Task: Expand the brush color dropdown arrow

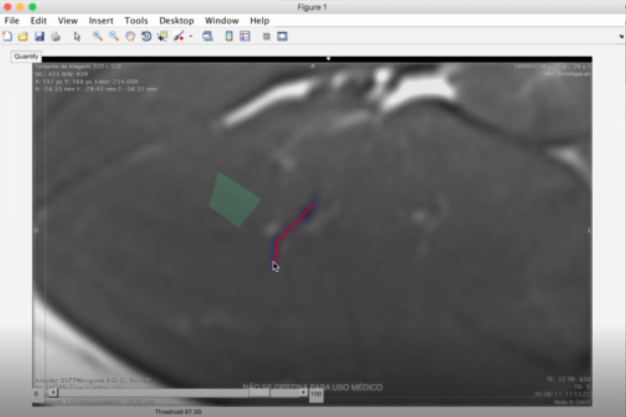Action: point(190,36)
